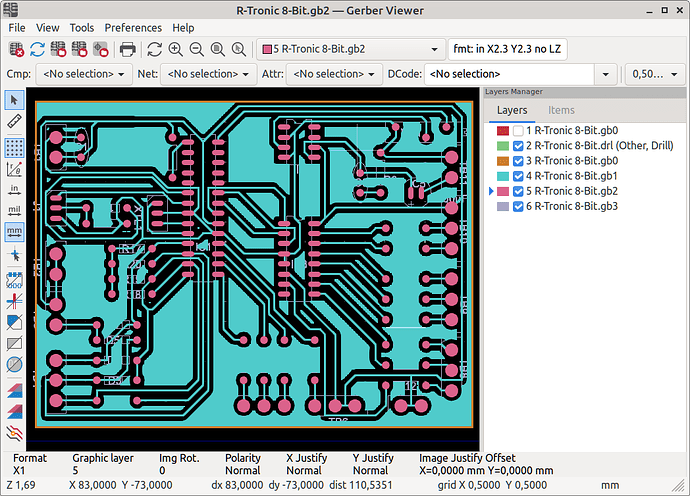The height and width of the screenshot is (496, 690).
Task: Open the Cmp selection dropdown
Action: click(x=84, y=74)
